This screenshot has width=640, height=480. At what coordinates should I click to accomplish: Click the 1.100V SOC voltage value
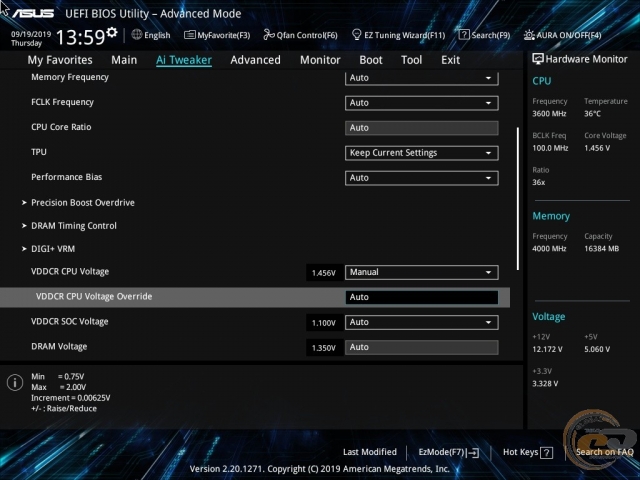click(x=324, y=323)
